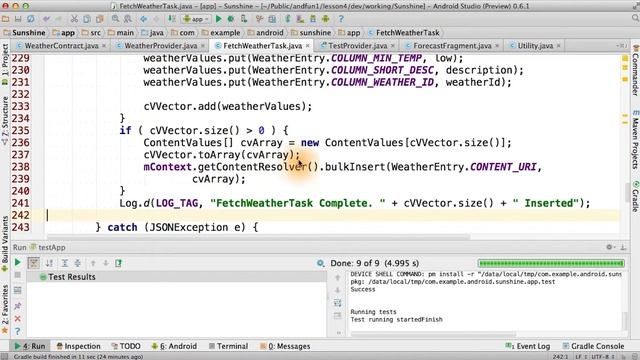This screenshot has width=640, height=360.
Task: Click the Cut scissors icon
Action: pyautogui.click(x=74, y=19)
